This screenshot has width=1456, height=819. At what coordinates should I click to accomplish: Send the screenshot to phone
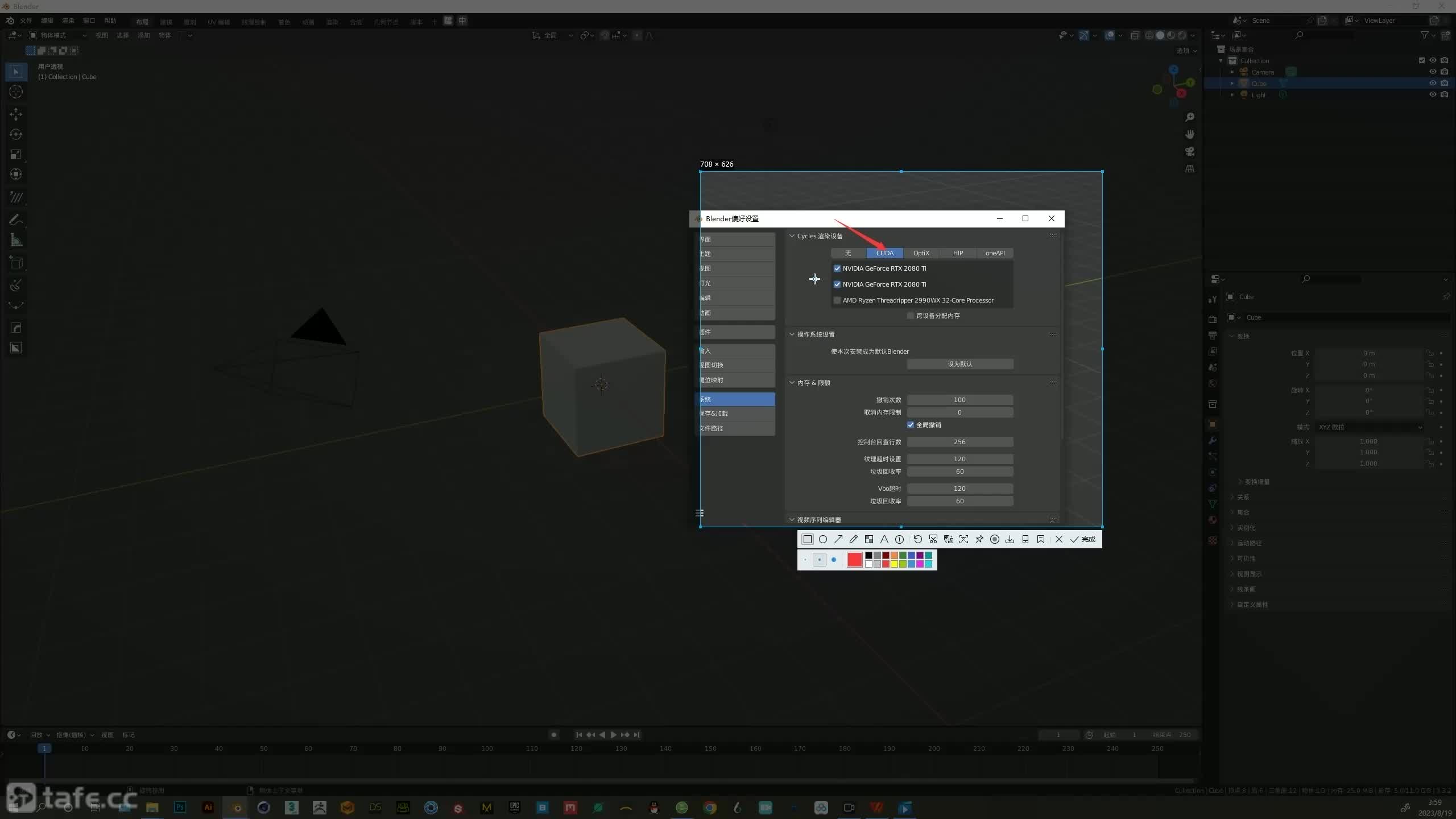click(x=1025, y=539)
